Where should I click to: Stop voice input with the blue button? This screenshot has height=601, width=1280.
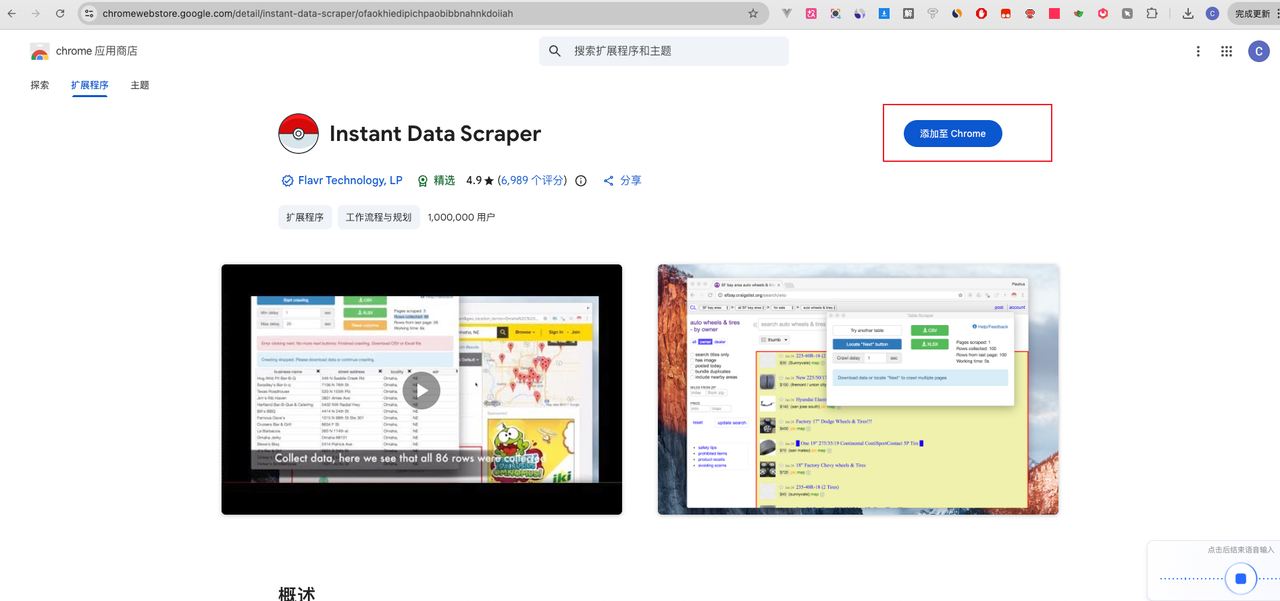pyautogui.click(x=1240, y=578)
